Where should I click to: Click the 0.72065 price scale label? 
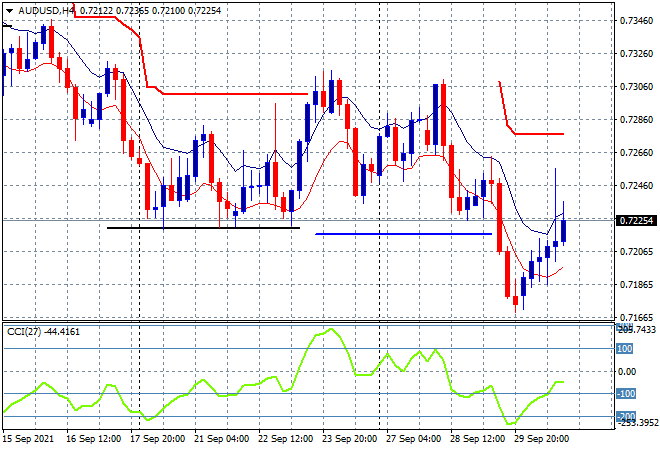pos(636,252)
